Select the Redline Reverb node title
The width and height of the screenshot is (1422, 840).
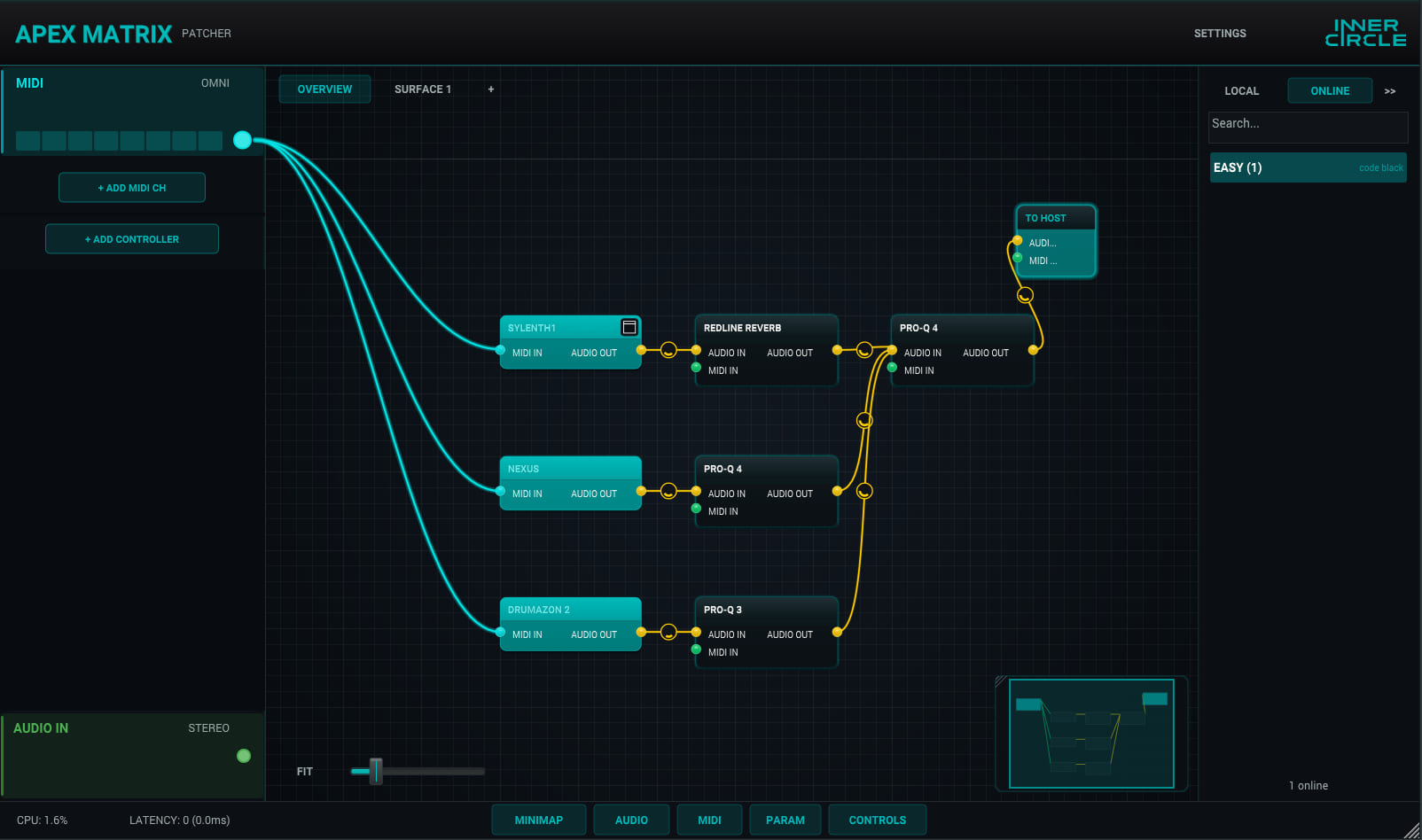coord(742,328)
